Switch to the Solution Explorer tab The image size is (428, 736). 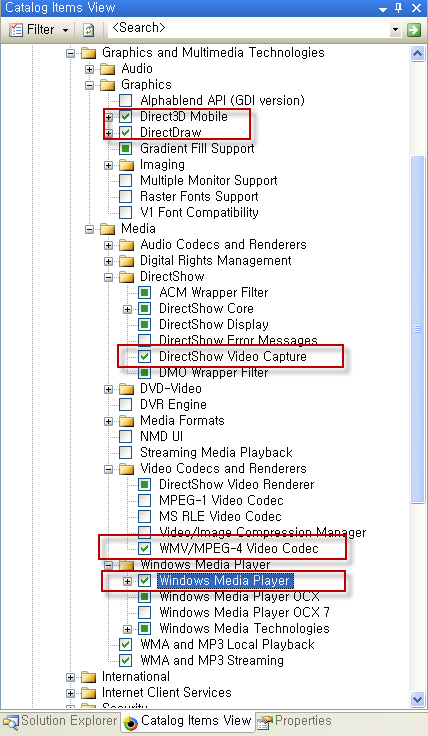coord(61,721)
